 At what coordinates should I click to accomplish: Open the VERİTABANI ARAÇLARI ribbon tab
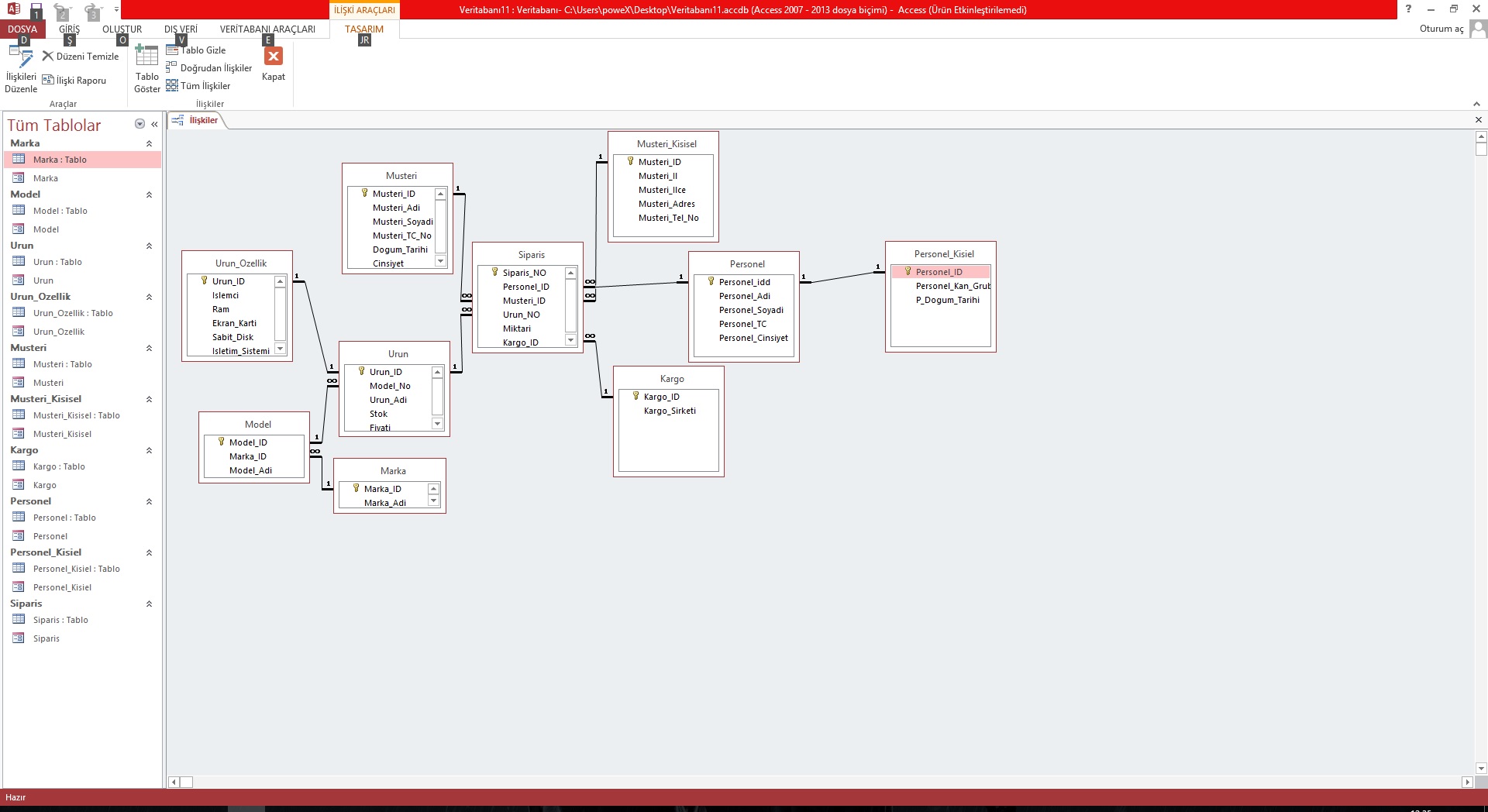(x=267, y=29)
